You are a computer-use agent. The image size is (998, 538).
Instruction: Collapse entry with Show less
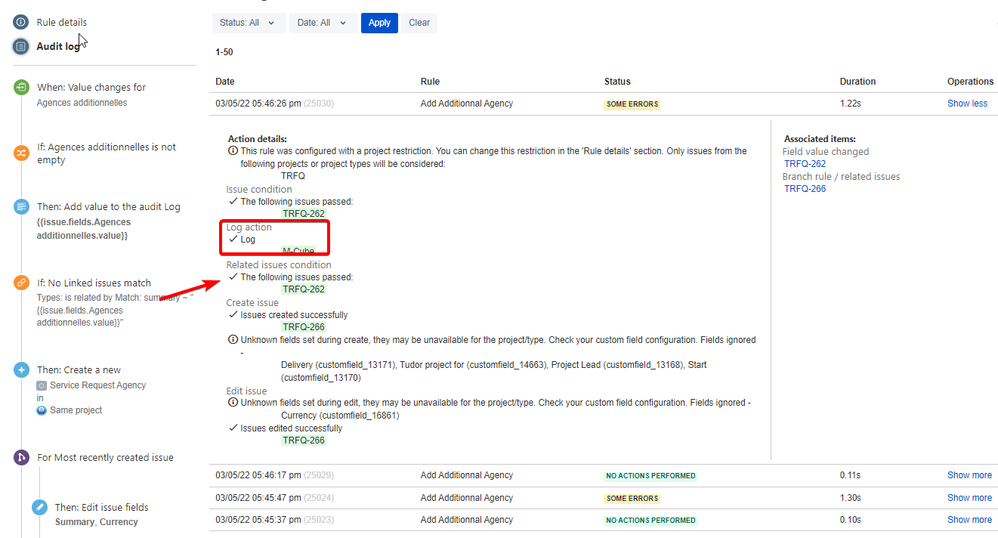pyautogui.click(x=967, y=103)
